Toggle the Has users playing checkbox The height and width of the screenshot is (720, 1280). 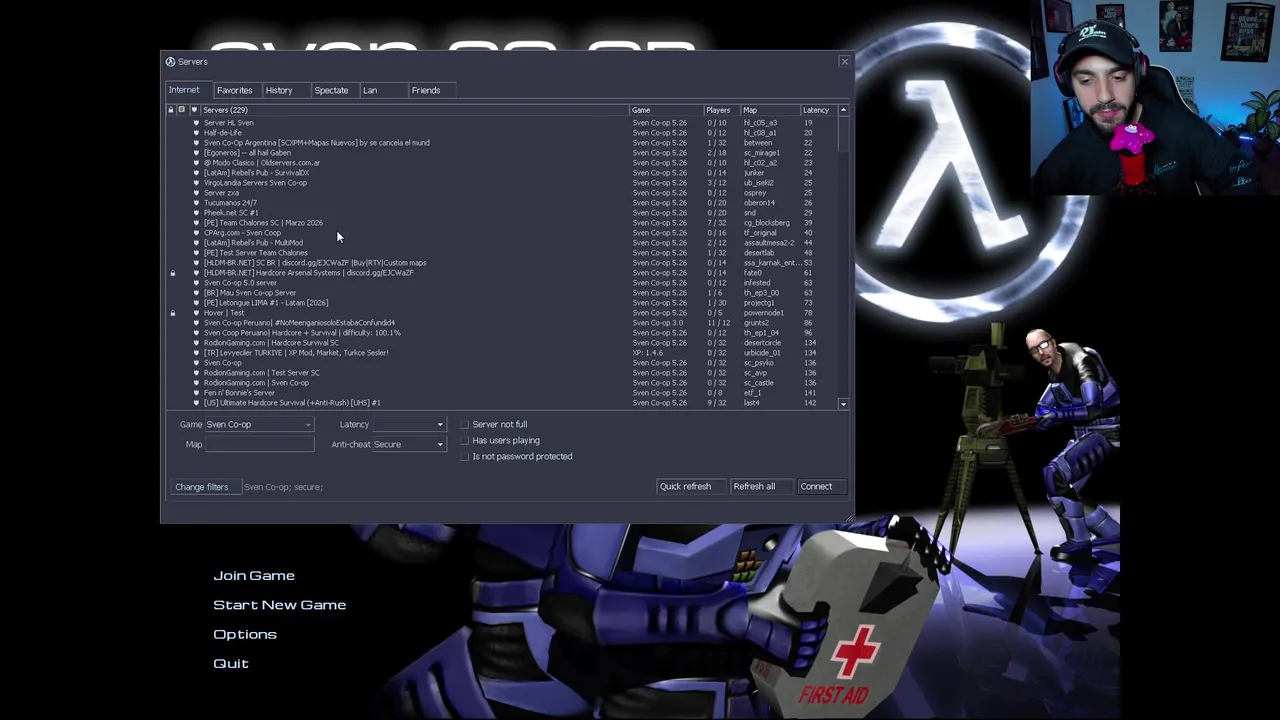tap(464, 441)
